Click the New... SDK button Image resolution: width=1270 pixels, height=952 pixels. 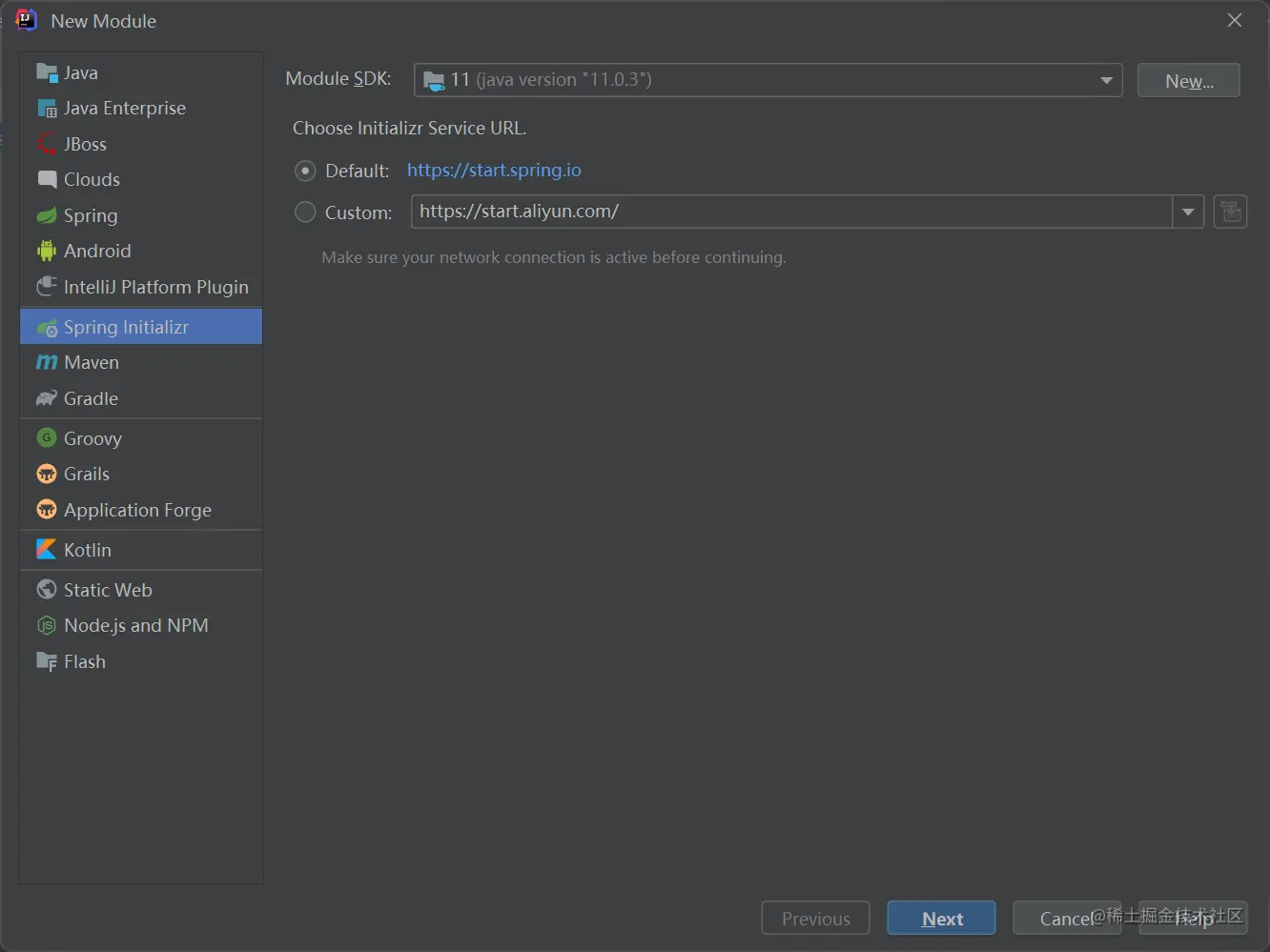pos(1189,80)
